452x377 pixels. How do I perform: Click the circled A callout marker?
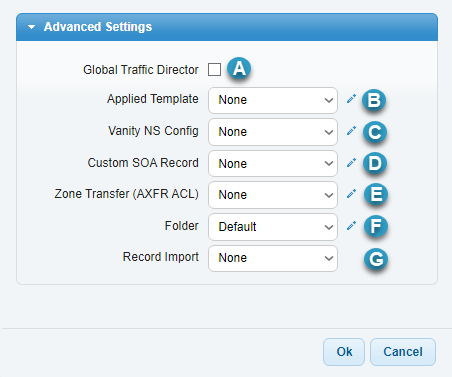[239, 69]
